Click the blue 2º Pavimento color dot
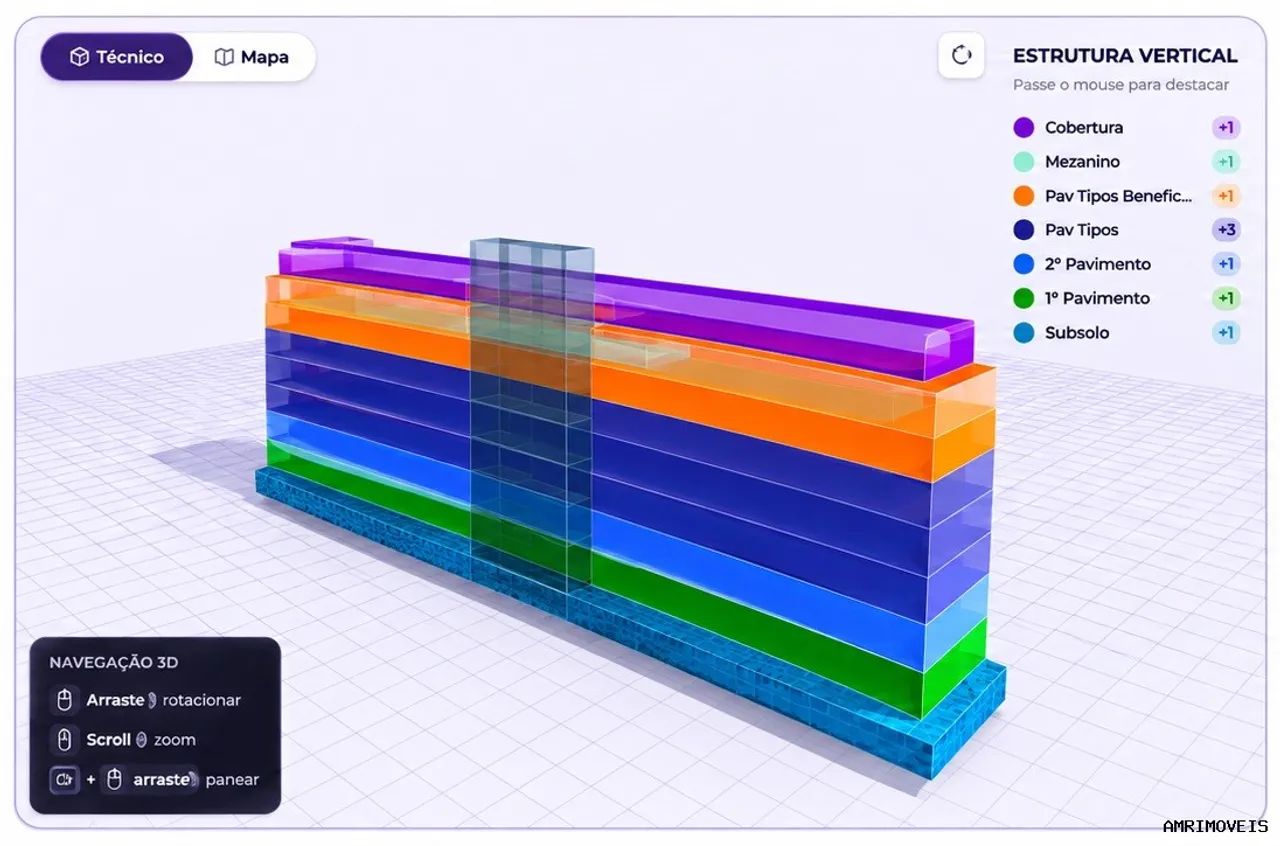 (1024, 264)
